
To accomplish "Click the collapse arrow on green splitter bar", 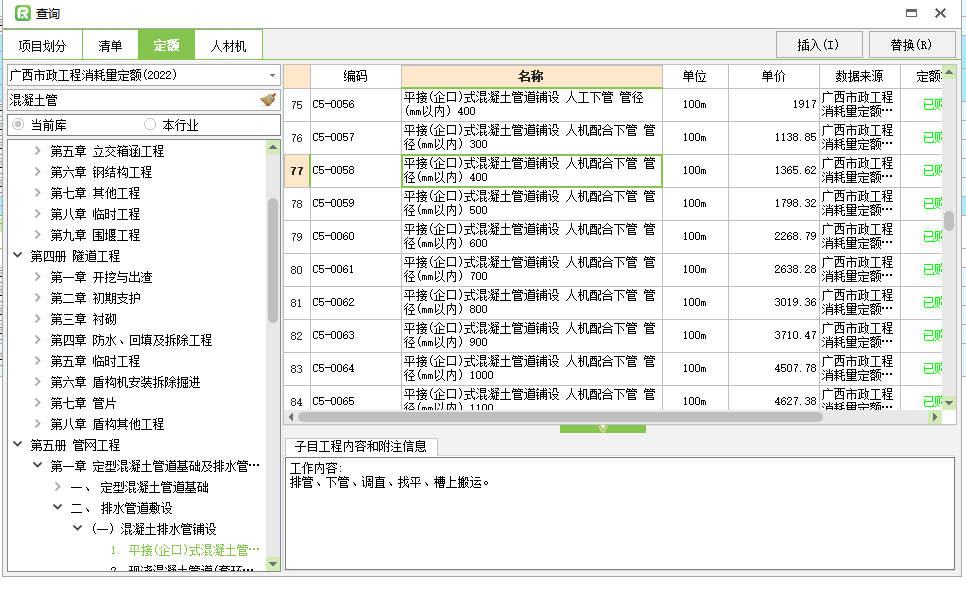I will [603, 429].
